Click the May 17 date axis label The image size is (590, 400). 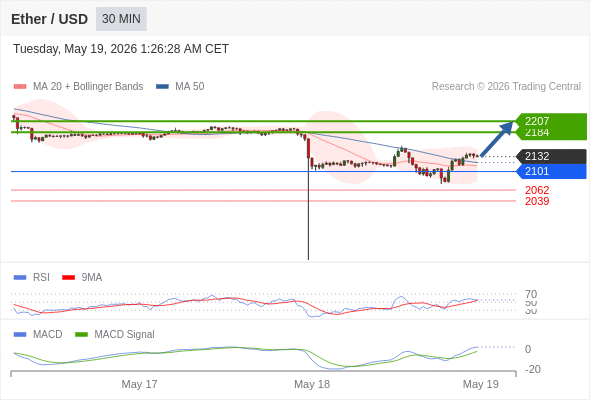139,384
